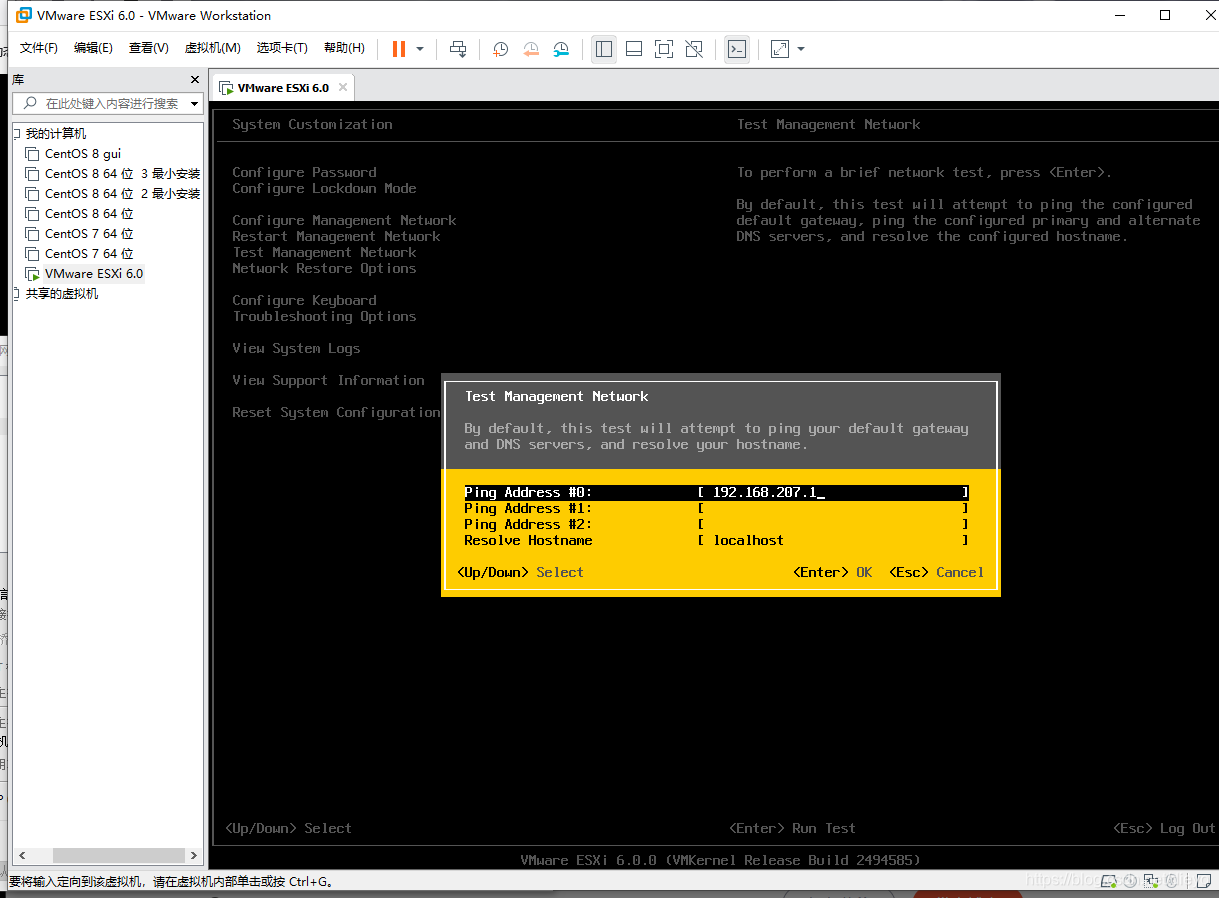1219x898 pixels.
Task: Click the orange pause VM button
Action: tap(399, 49)
